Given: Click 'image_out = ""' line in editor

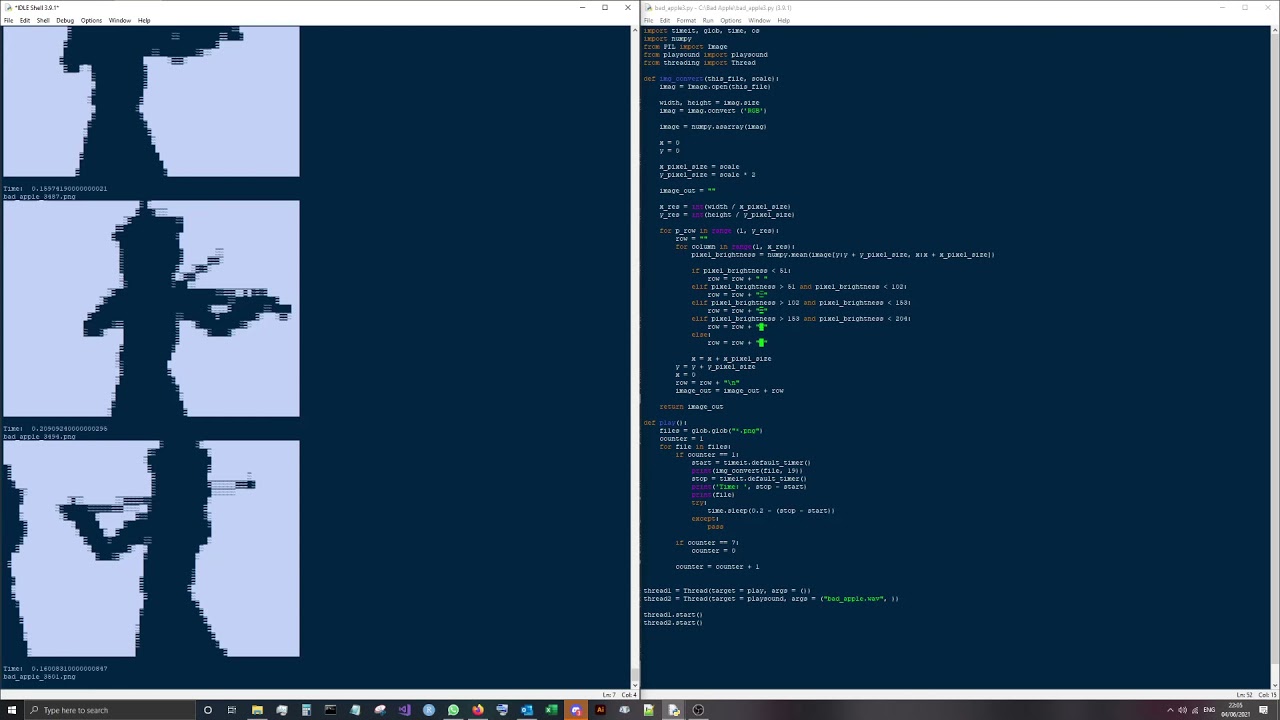Looking at the screenshot, I should [x=687, y=191].
